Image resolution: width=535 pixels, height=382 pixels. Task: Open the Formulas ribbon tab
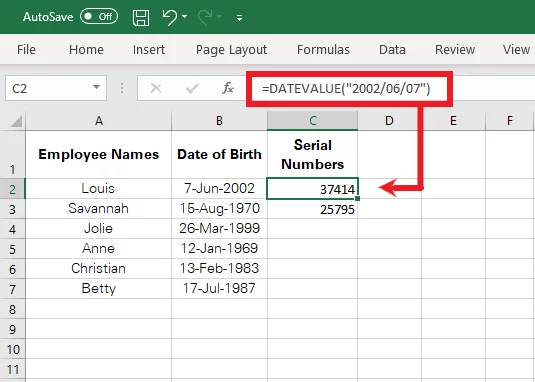(x=323, y=50)
